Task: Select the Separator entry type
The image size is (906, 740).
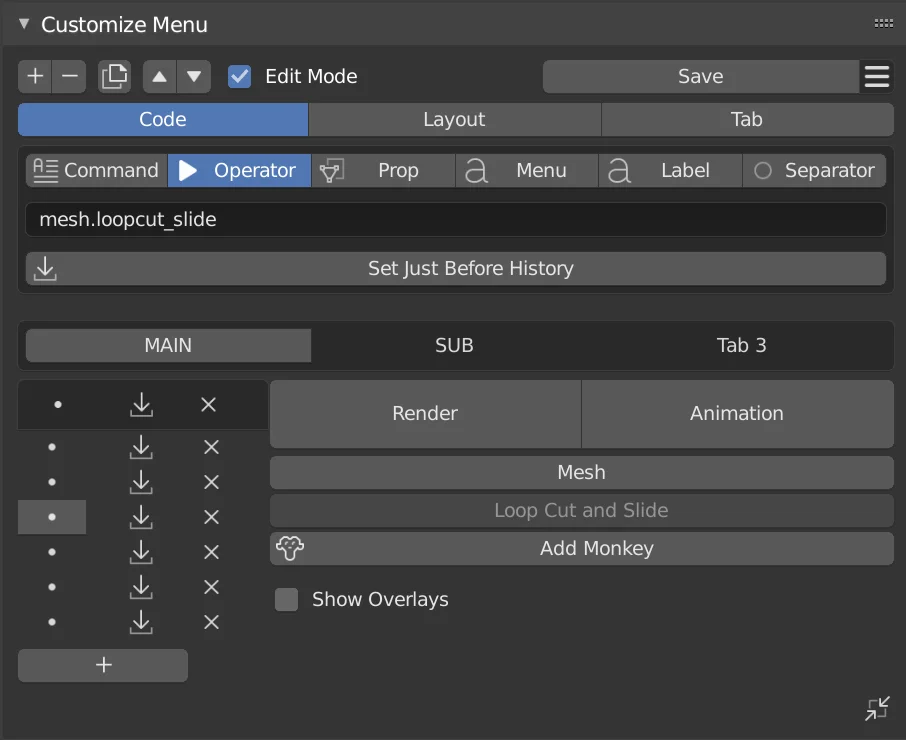Action: (x=815, y=170)
